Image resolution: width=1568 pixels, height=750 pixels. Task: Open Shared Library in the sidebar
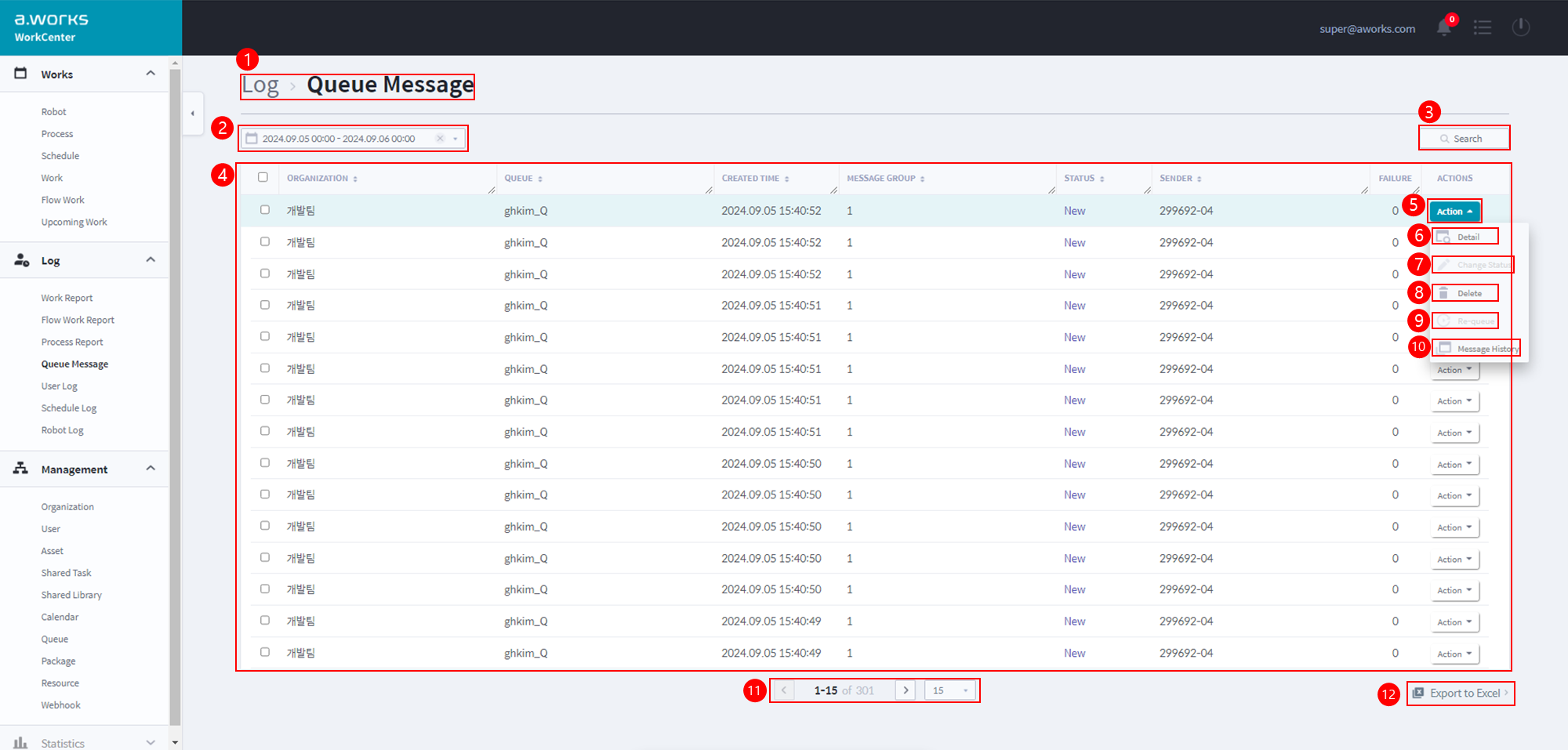[x=71, y=595]
